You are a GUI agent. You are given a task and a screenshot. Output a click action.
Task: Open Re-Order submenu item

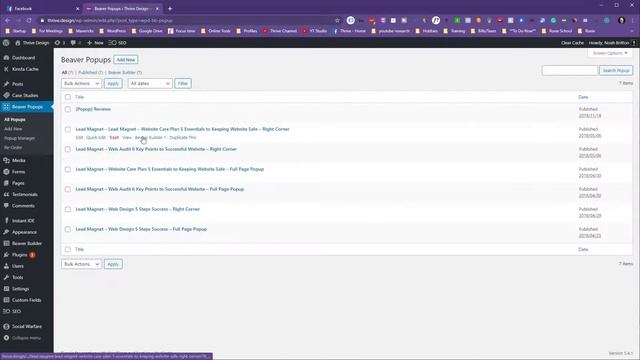click(x=13, y=147)
